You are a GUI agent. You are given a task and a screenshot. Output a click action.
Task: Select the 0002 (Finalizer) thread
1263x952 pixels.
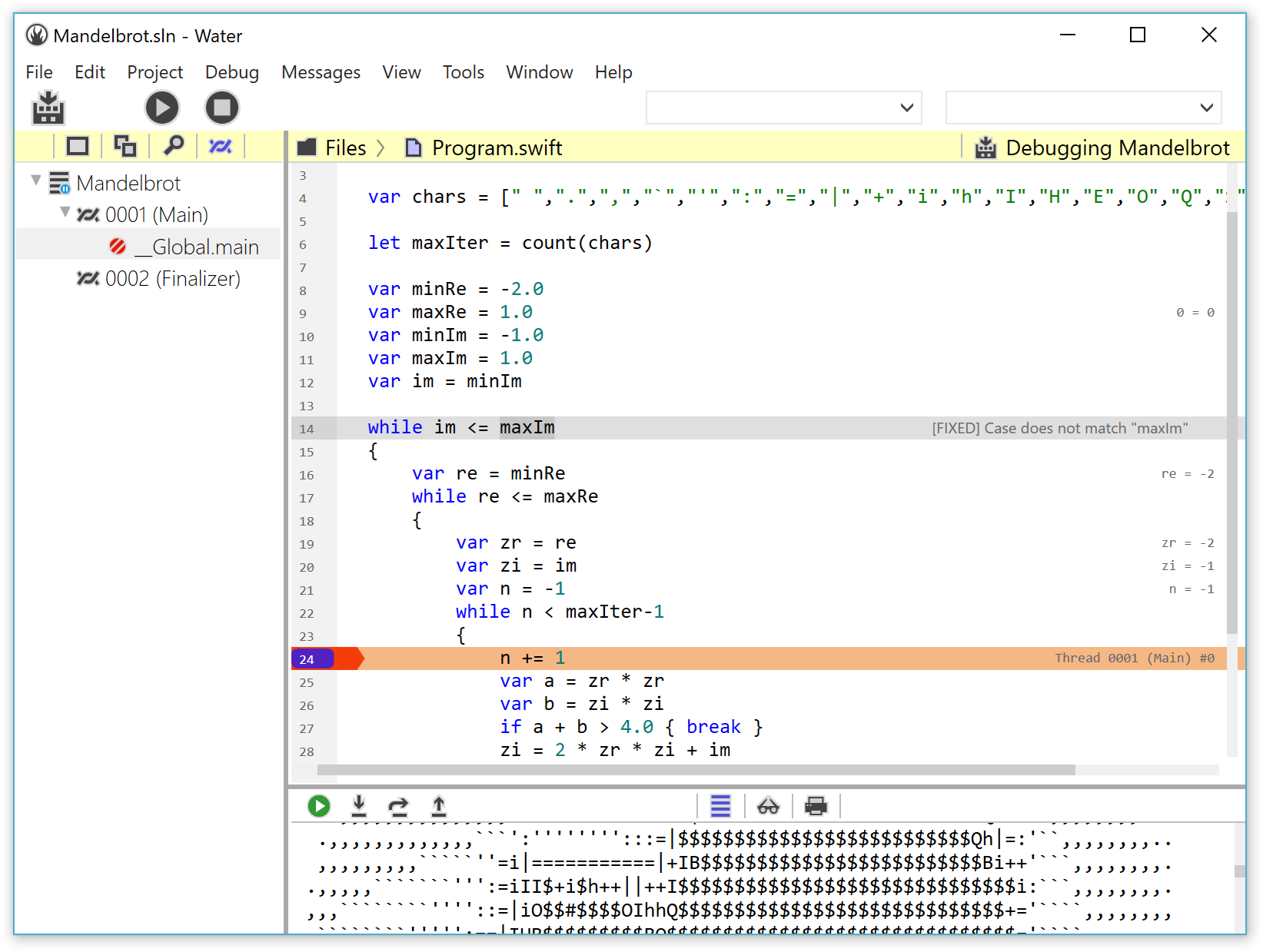point(173,278)
